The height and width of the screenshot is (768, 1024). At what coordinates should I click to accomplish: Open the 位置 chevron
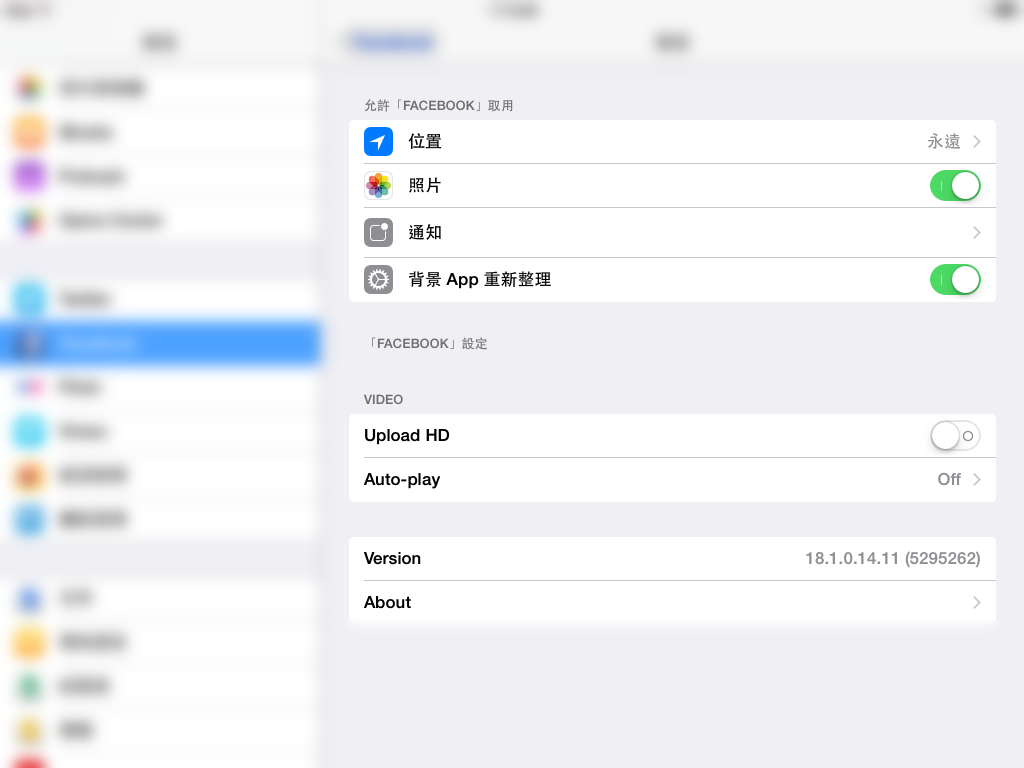point(977,142)
